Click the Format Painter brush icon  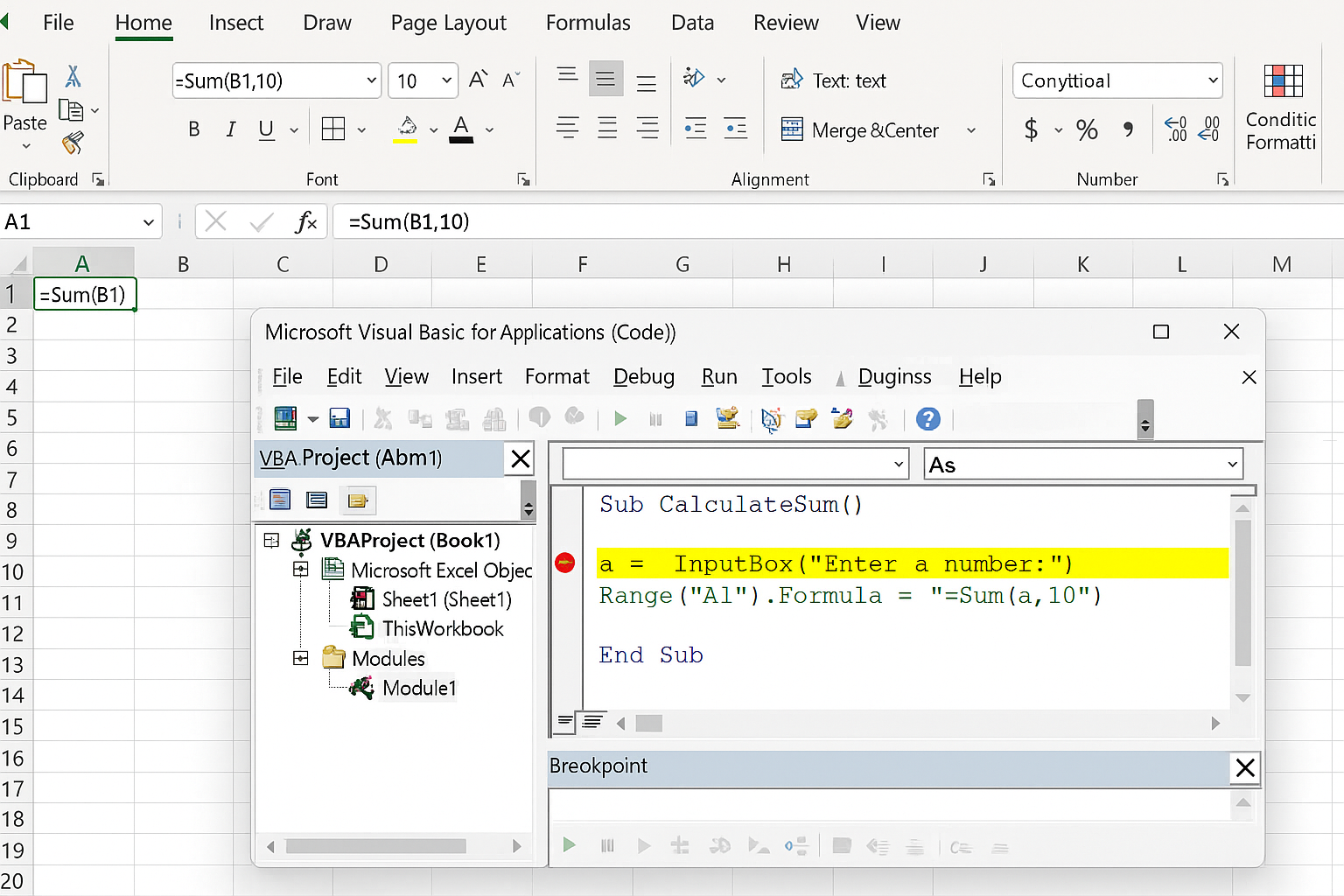point(73,142)
